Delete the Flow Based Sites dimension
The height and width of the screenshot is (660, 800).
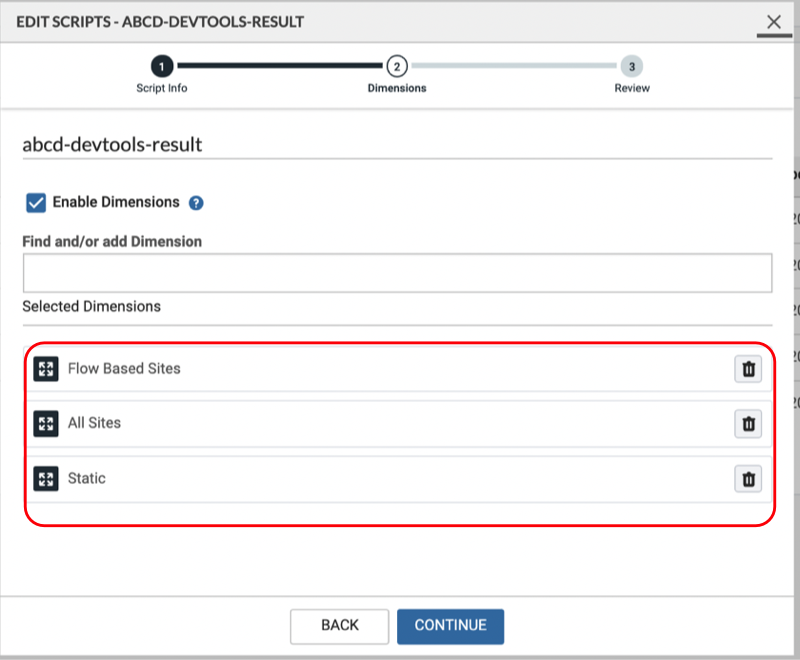point(747,369)
